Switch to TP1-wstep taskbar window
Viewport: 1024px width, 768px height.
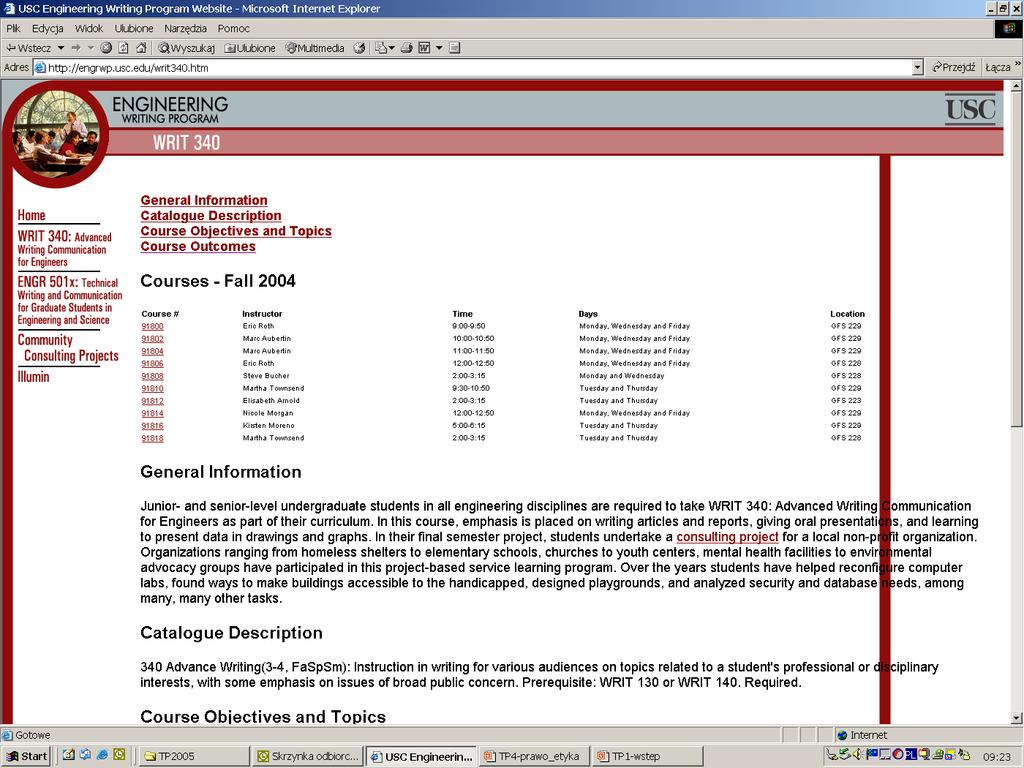[648, 756]
